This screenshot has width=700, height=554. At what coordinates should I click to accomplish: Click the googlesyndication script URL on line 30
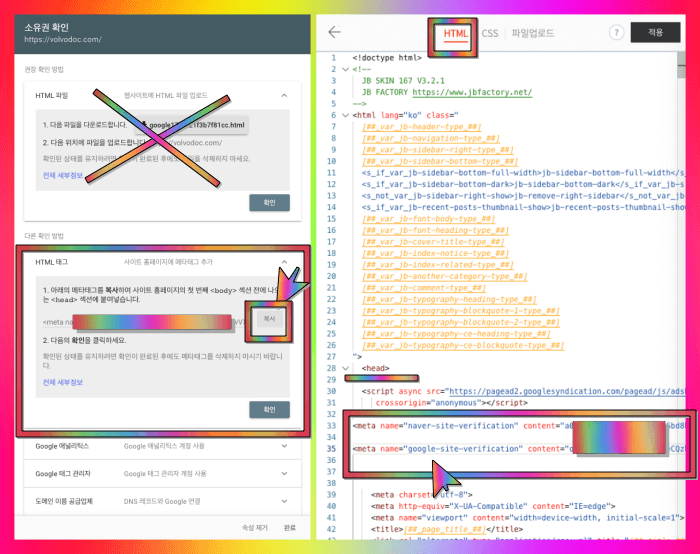coord(567,392)
